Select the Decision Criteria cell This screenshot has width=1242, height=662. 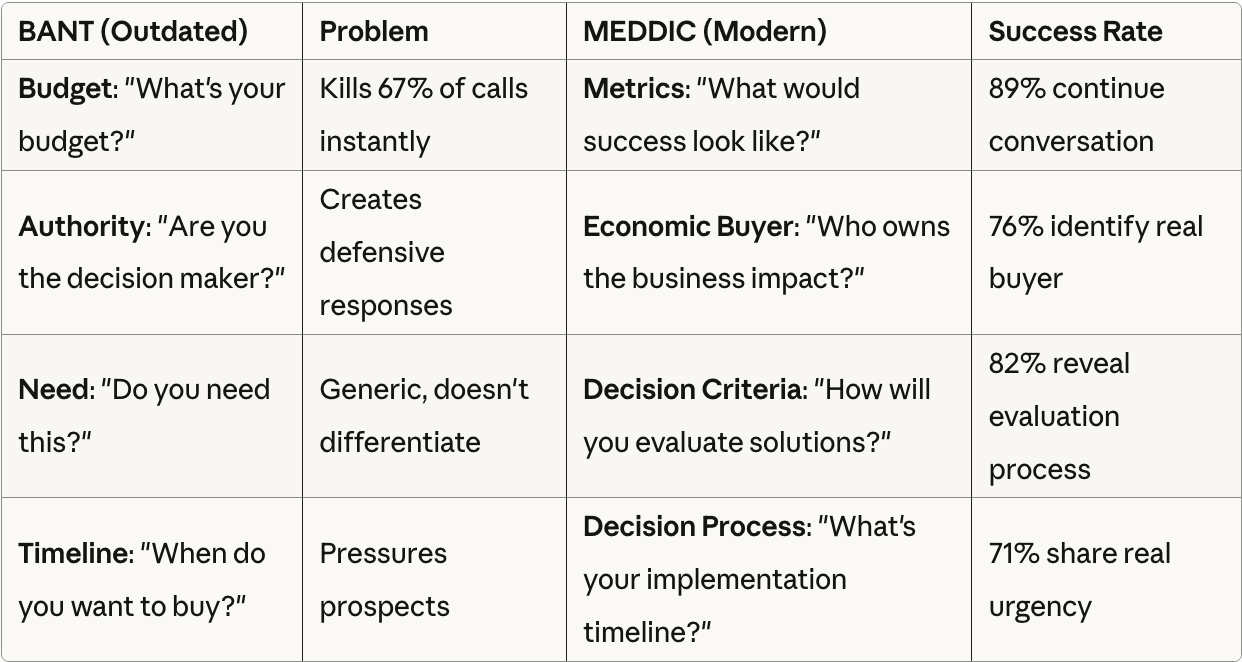point(756,415)
